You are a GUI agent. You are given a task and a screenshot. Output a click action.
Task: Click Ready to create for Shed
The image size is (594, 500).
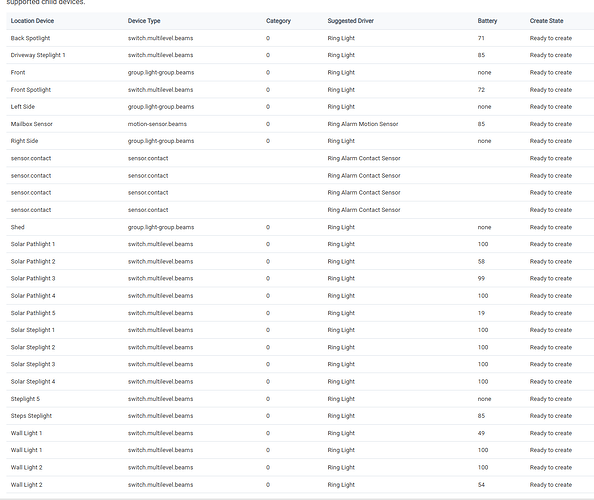point(551,227)
